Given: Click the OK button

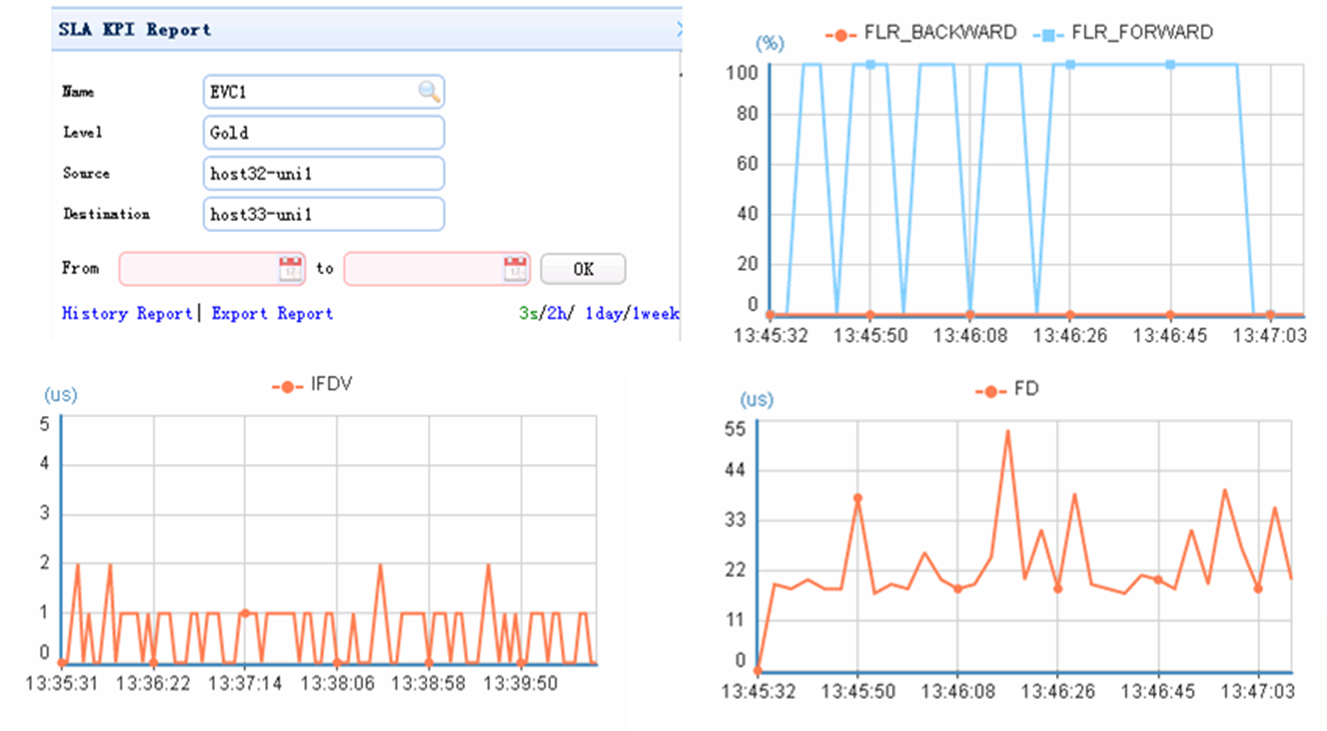Looking at the screenshot, I should coord(583,269).
